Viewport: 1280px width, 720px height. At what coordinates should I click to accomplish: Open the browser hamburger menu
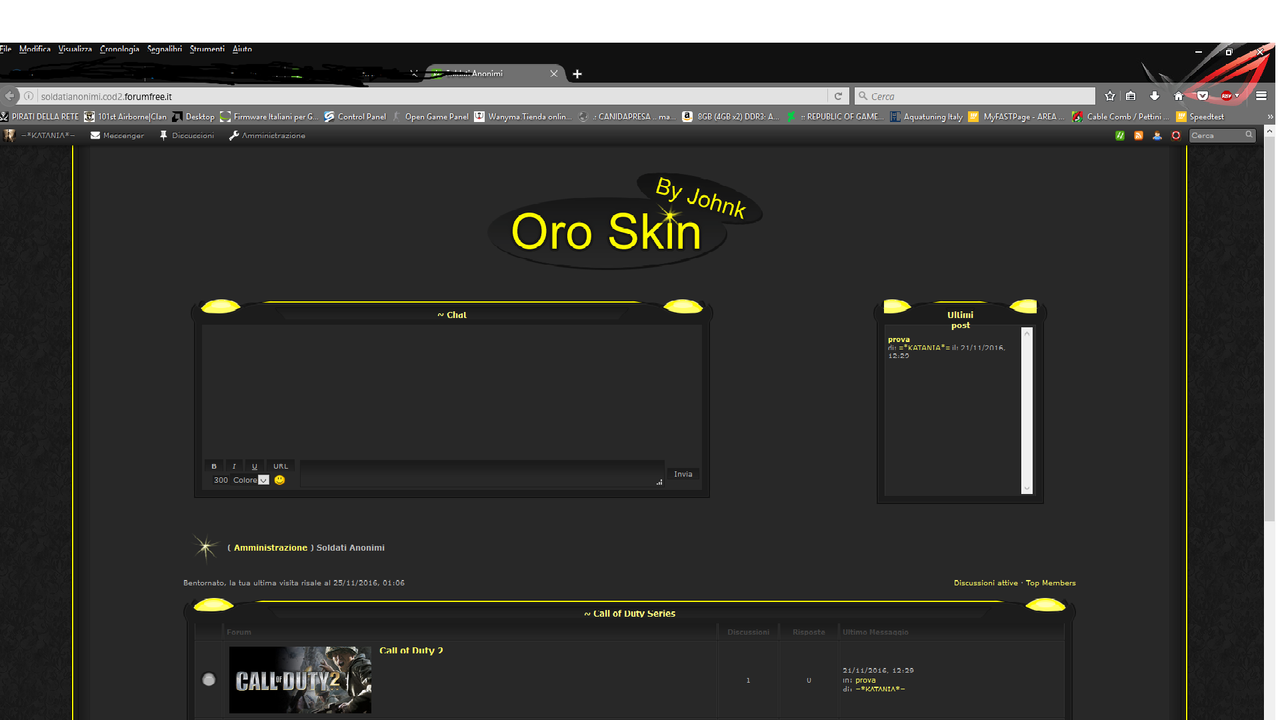(x=1261, y=96)
